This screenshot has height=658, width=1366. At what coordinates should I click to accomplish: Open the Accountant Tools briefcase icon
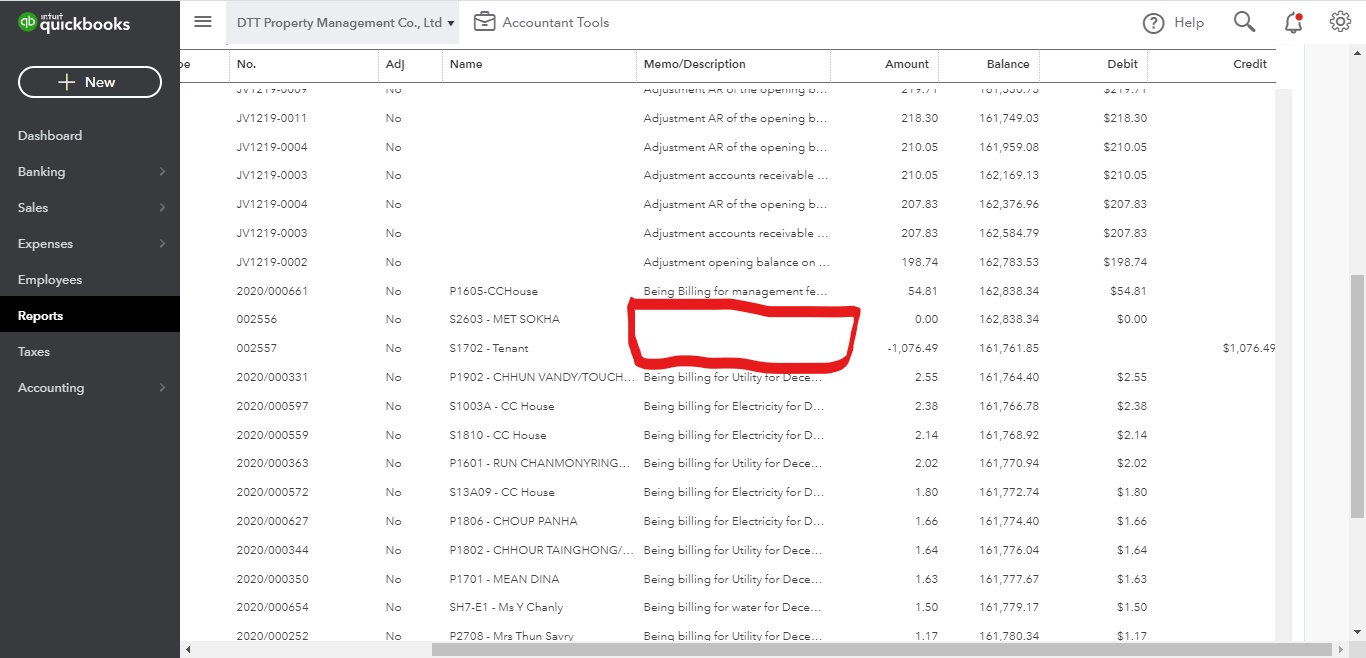click(485, 20)
